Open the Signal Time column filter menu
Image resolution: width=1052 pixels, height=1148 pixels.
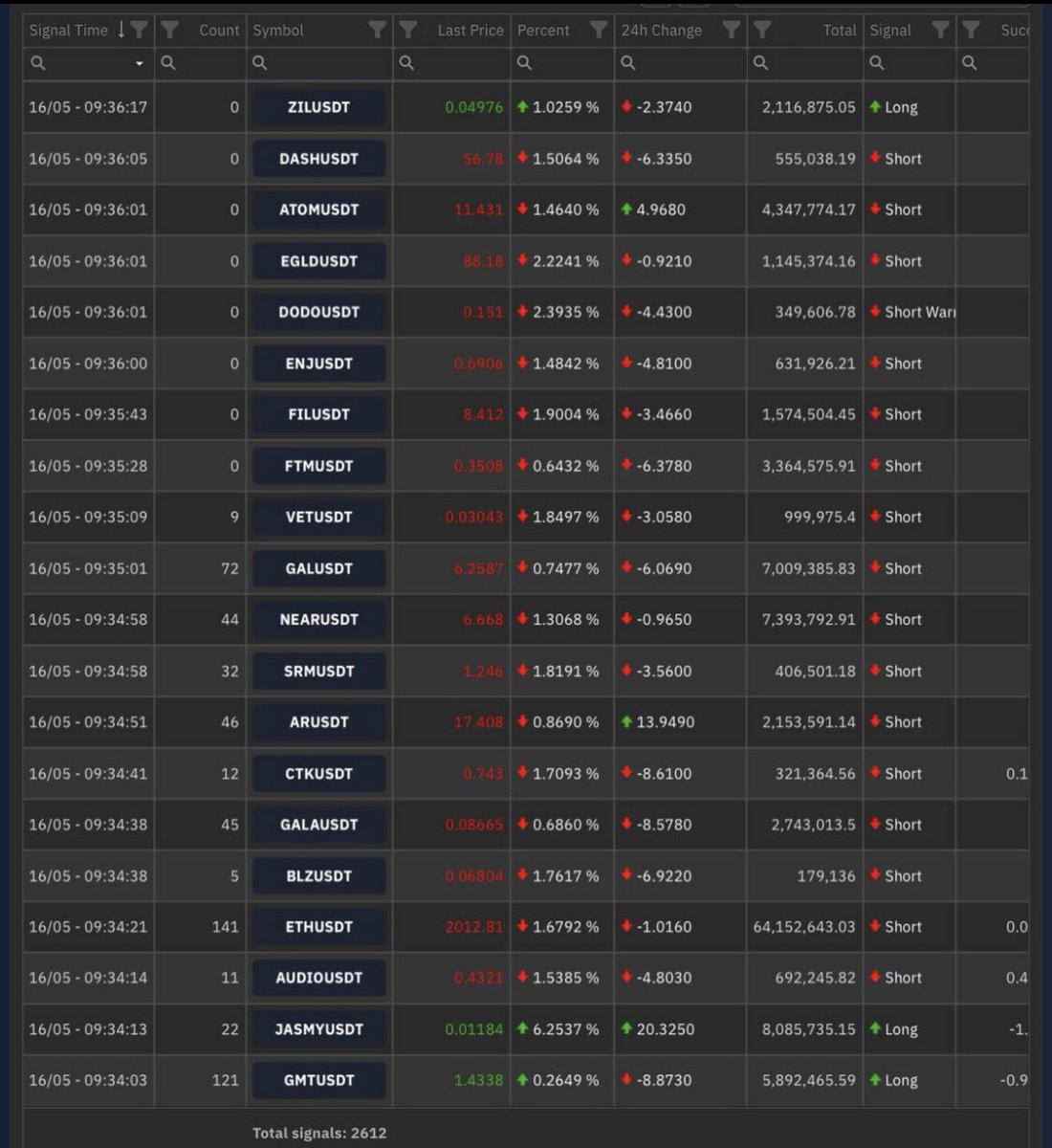click(139, 30)
